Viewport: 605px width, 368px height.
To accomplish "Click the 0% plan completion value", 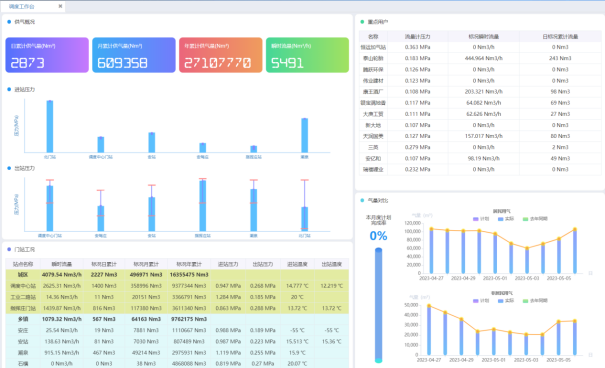I will pyautogui.click(x=378, y=236).
